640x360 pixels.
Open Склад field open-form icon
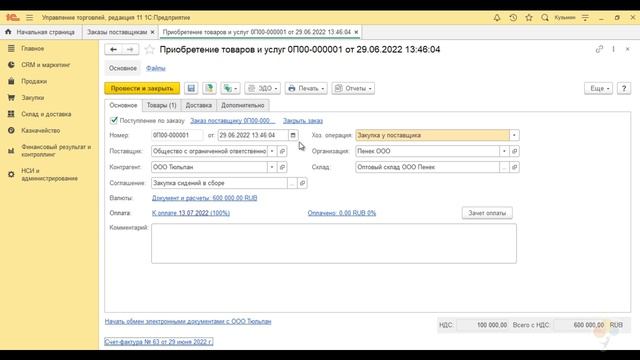tap(514, 167)
